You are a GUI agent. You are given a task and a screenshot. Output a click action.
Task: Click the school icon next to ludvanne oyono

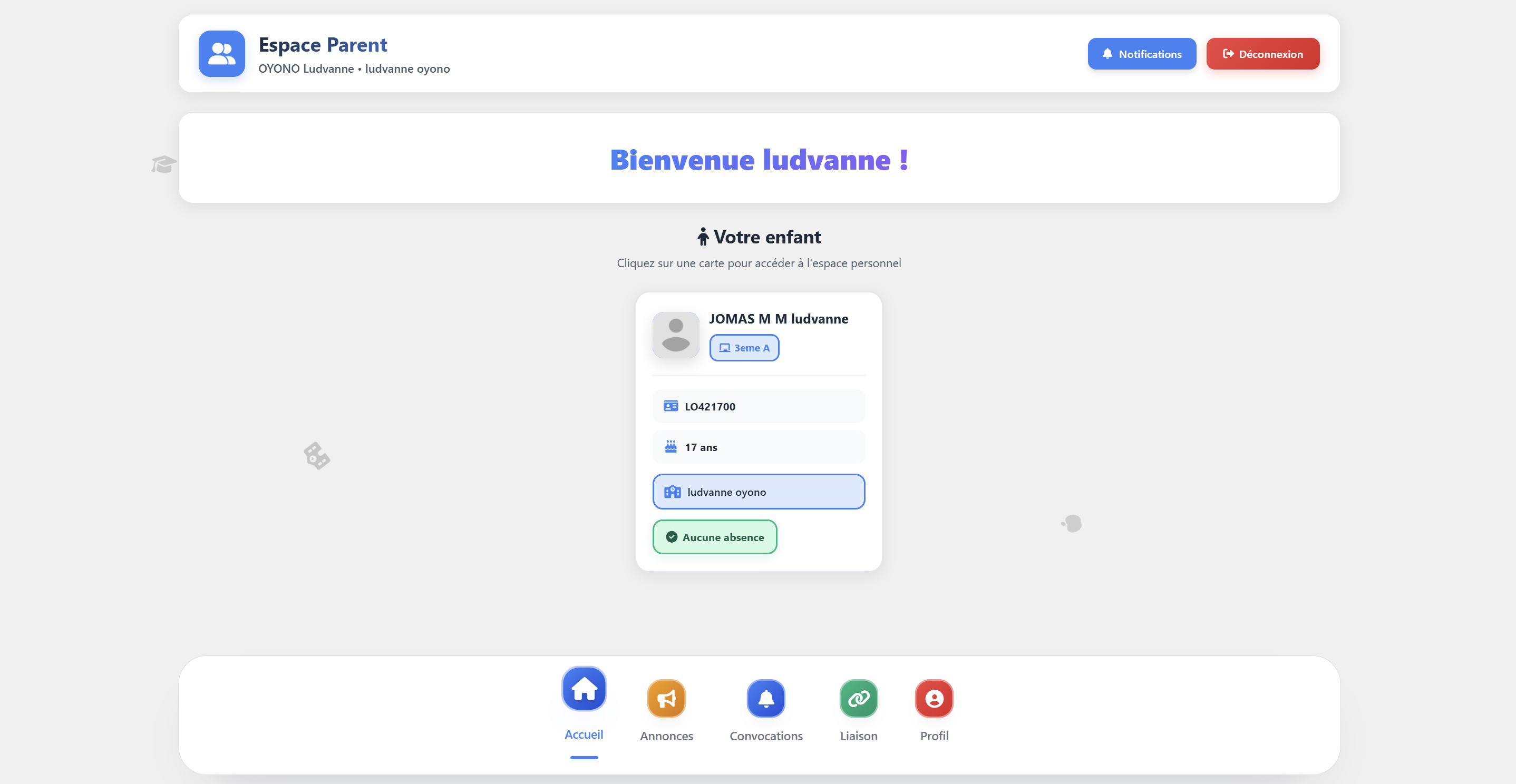pos(672,492)
